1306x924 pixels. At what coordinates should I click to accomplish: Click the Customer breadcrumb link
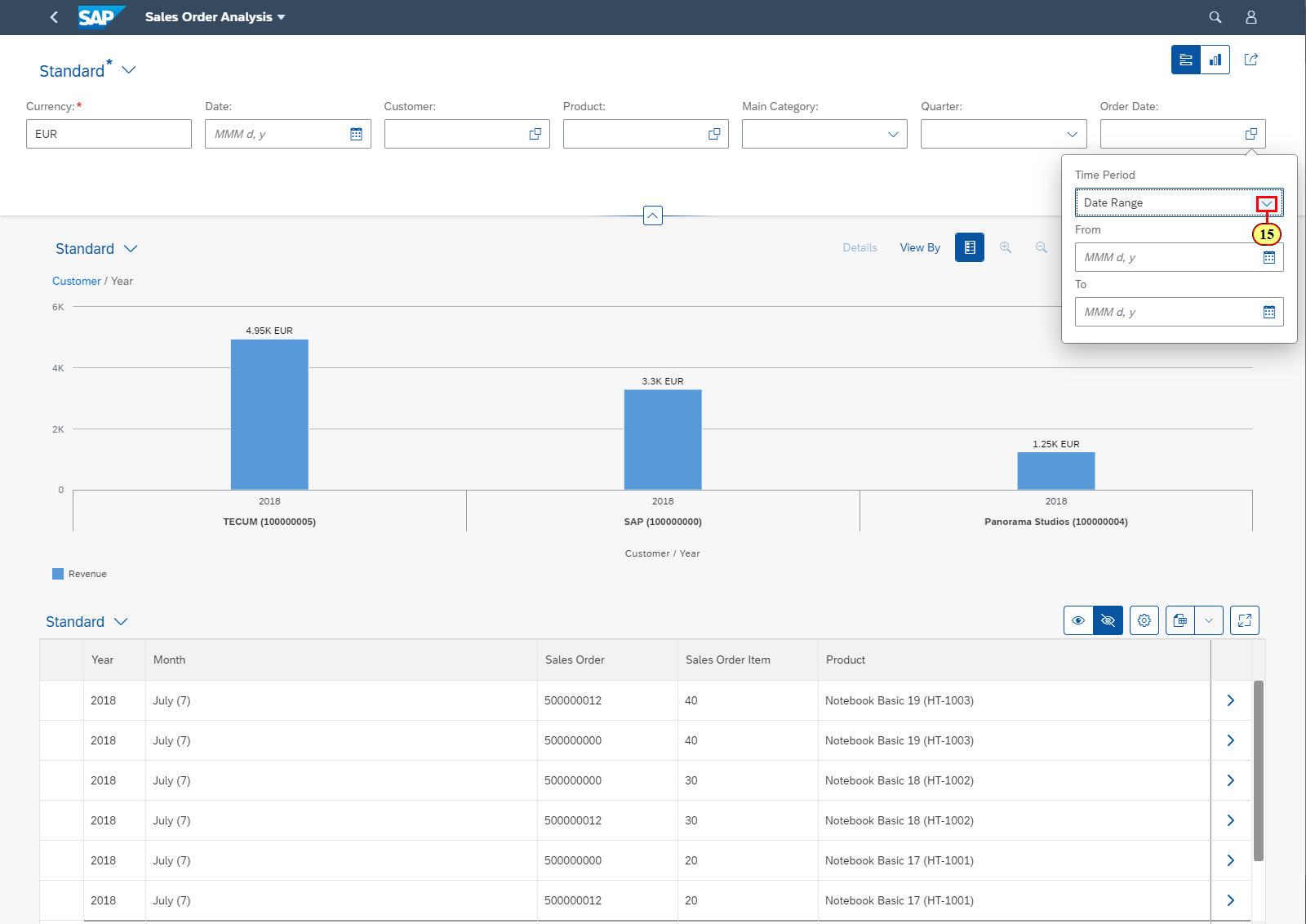click(x=77, y=281)
